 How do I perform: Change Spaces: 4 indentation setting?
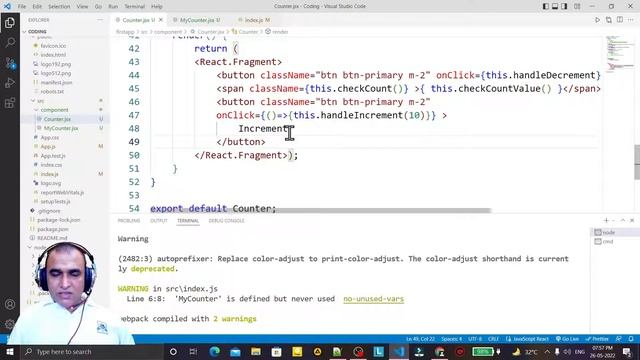[x=451, y=339]
